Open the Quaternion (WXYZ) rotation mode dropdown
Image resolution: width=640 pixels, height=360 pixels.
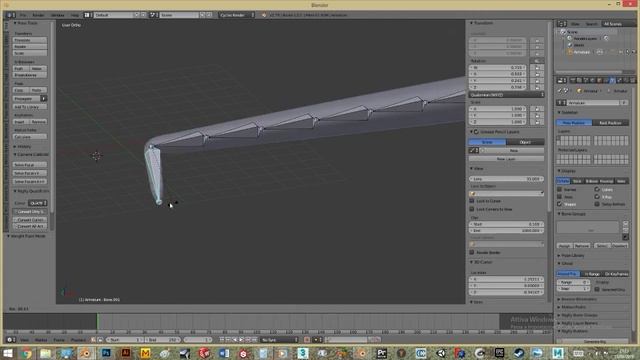506,95
